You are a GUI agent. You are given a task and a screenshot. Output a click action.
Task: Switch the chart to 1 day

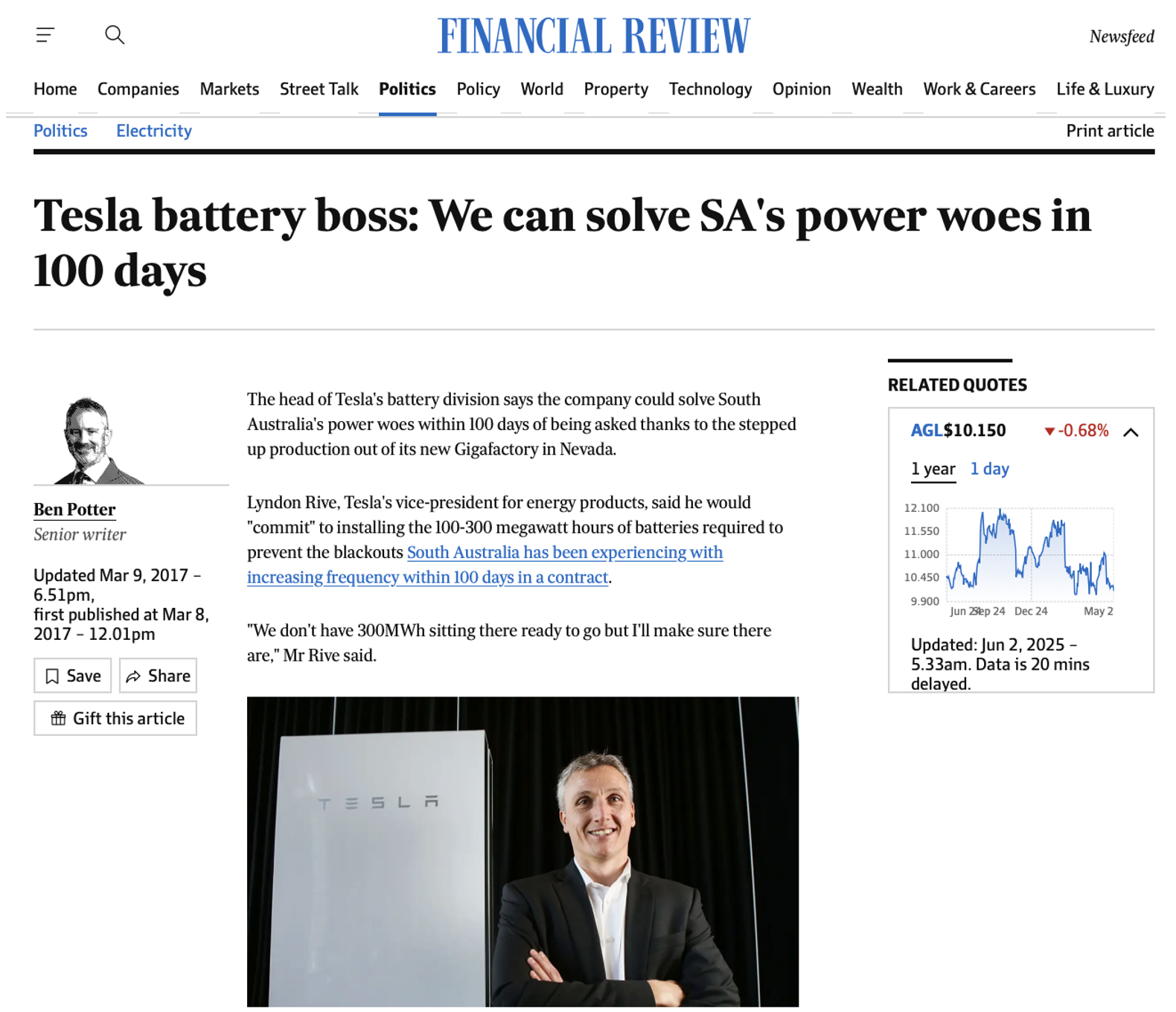click(989, 469)
